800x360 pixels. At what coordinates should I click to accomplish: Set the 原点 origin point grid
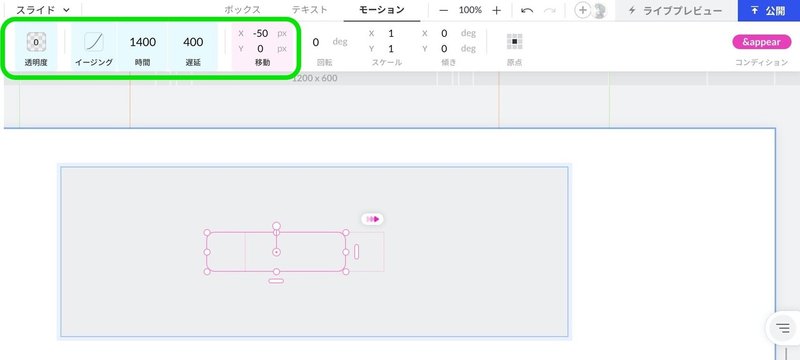514,41
